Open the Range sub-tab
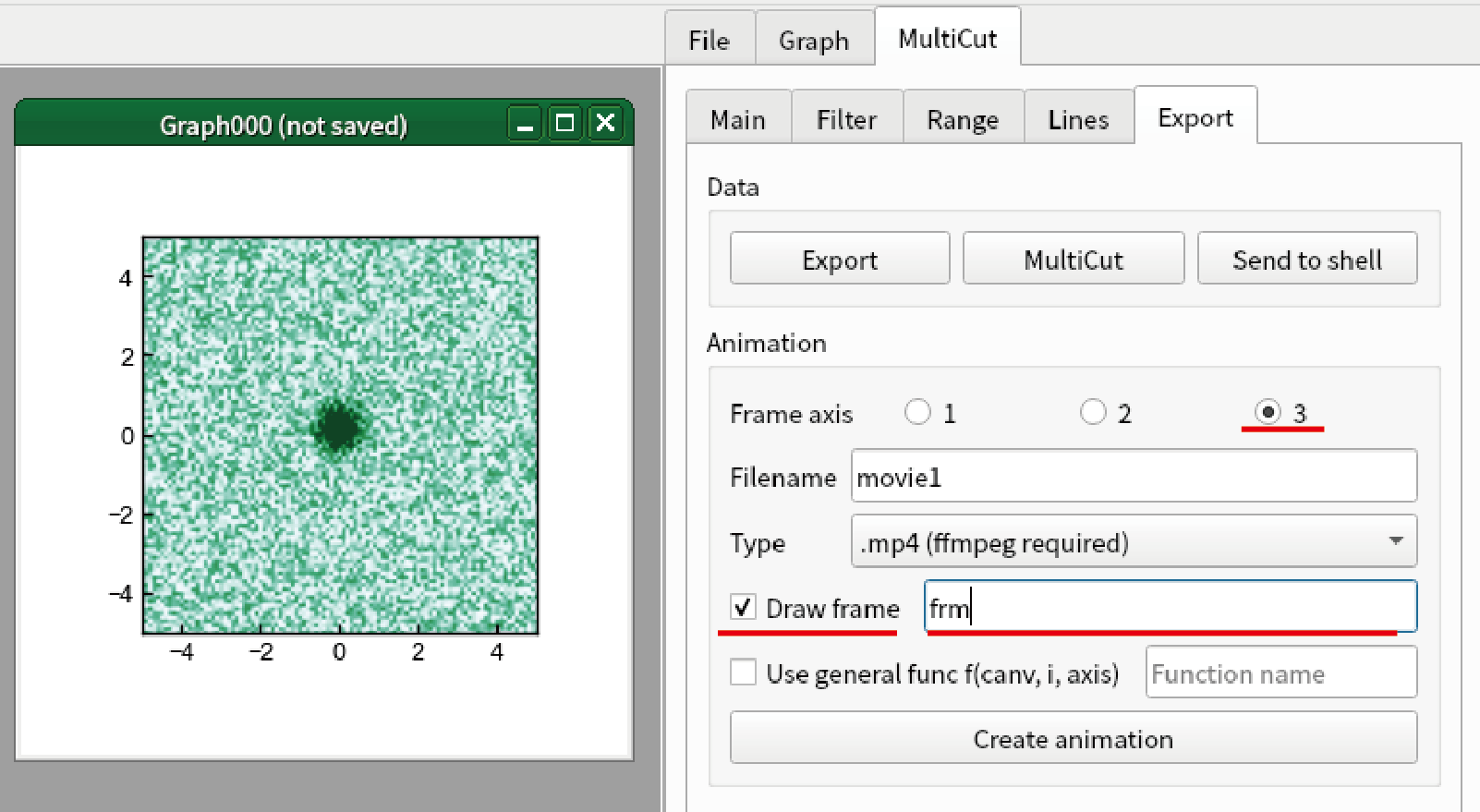The width and height of the screenshot is (1480, 812). (963, 119)
